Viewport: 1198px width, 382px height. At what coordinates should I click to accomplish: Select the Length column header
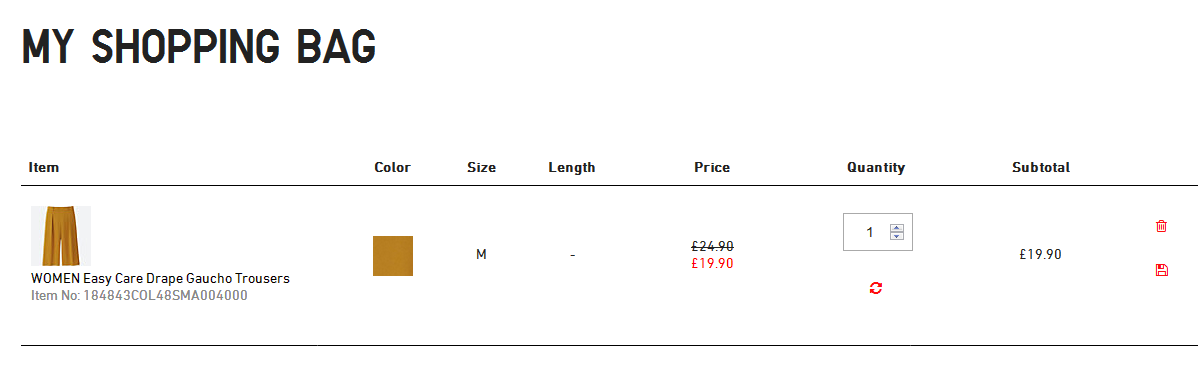click(x=571, y=167)
